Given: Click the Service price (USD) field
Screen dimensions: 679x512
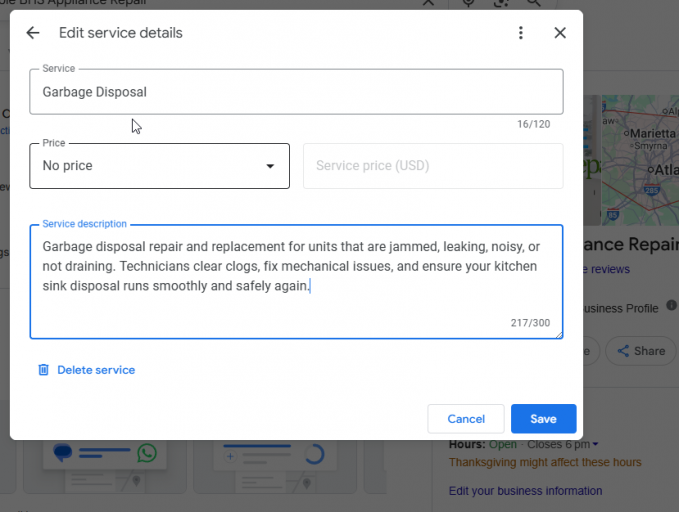Looking at the screenshot, I should tap(433, 166).
